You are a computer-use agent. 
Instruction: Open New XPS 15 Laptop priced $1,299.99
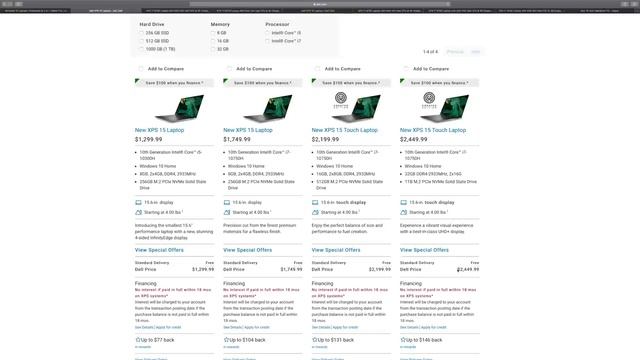(159, 130)
